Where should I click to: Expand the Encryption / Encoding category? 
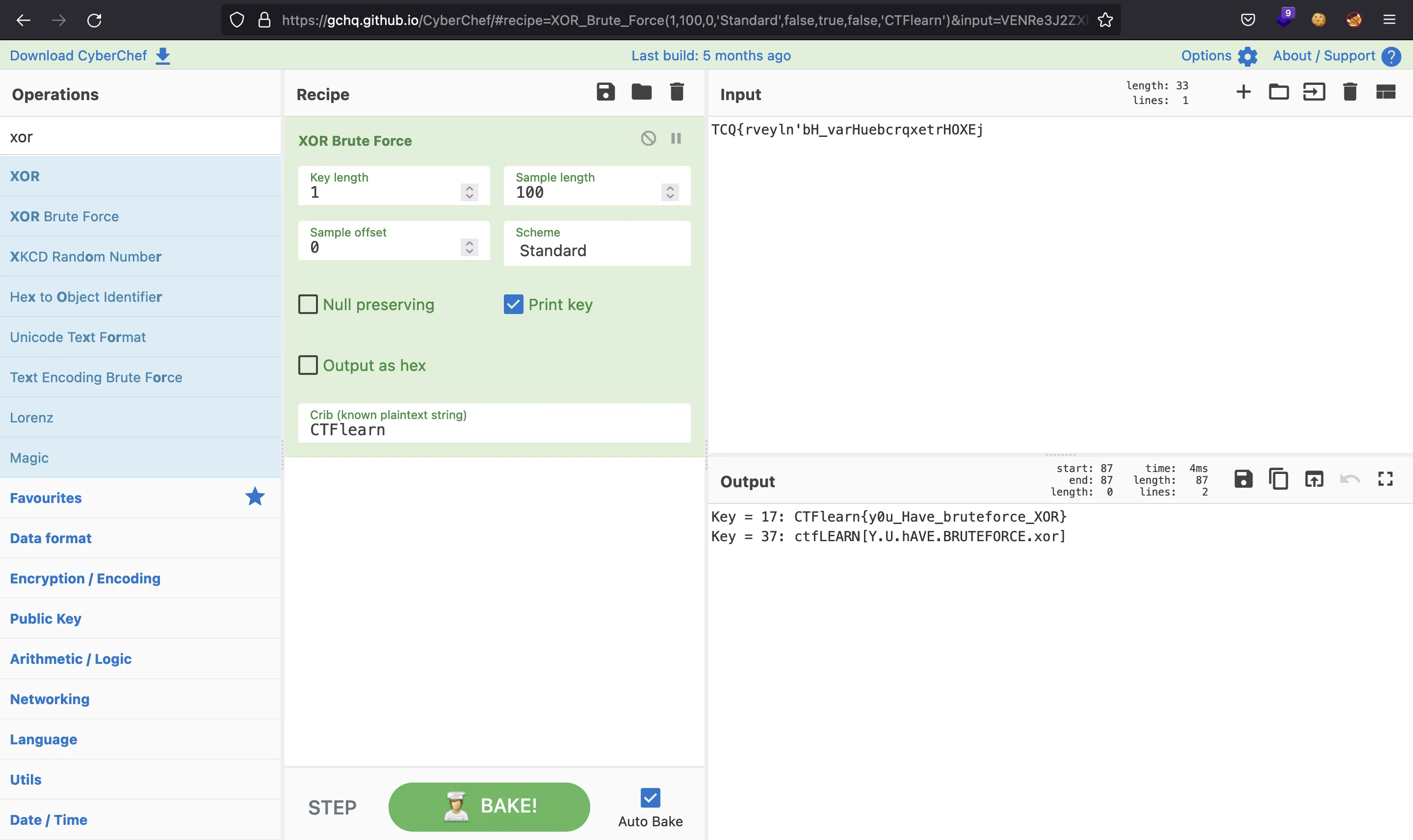(140, 578)
